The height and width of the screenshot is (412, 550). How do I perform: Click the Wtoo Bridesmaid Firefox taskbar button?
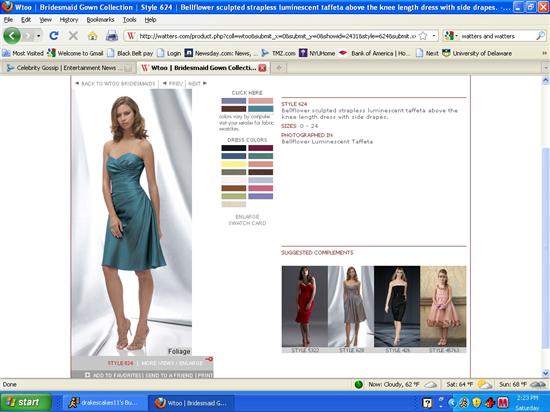tap(191, 403)
